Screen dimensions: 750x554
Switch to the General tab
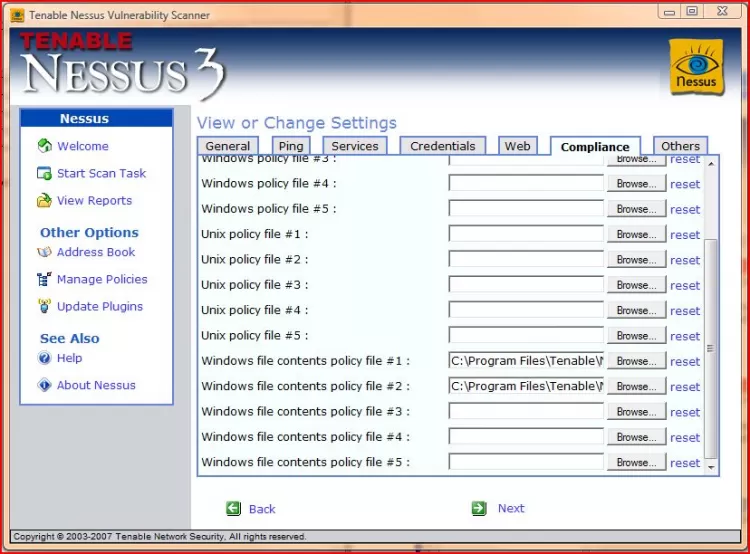pyautogui.click(x=228, y=146)
